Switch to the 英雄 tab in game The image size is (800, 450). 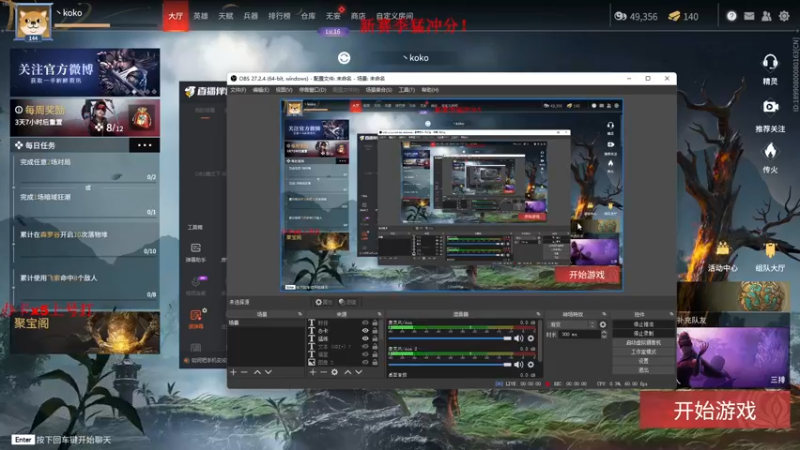(x=201, y=16)
